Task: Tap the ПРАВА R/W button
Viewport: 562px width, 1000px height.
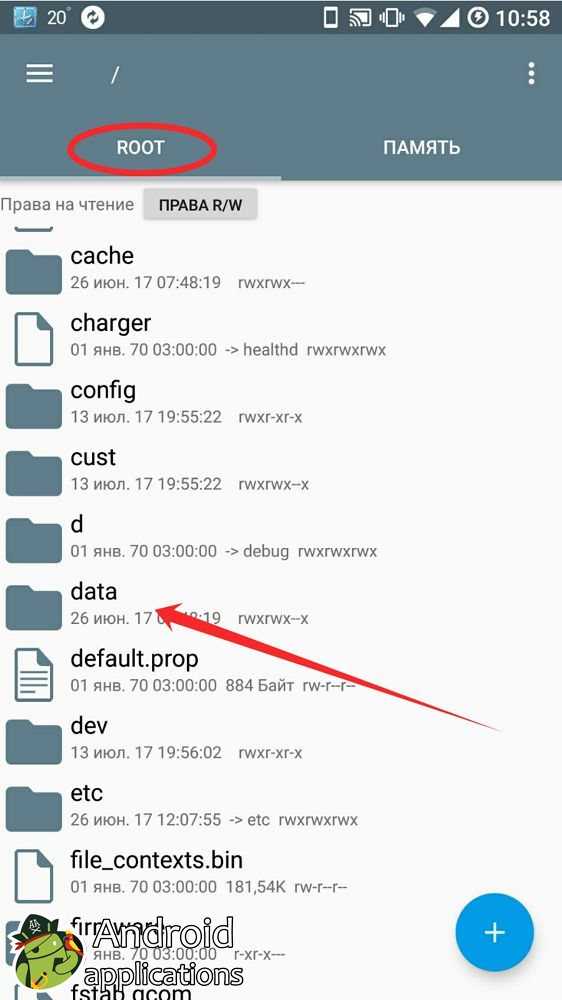Action: 200,205
